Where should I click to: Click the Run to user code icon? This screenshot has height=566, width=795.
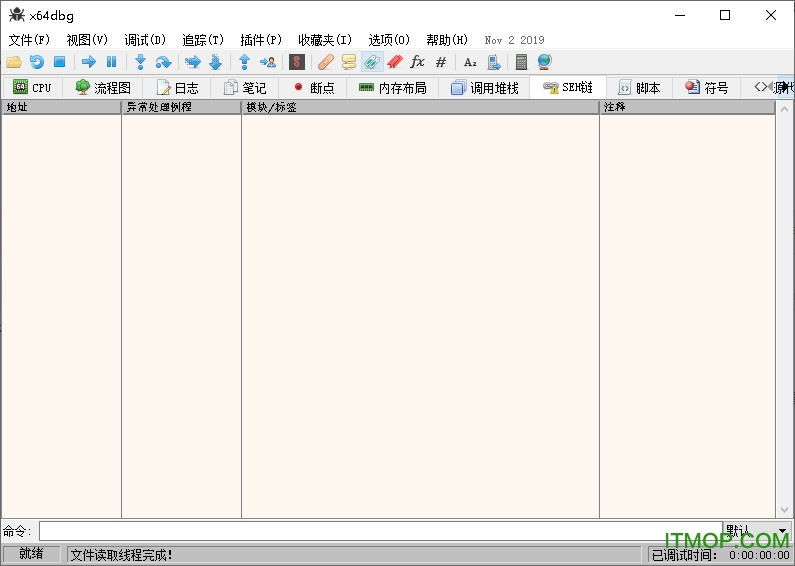[x=268, y=62]
